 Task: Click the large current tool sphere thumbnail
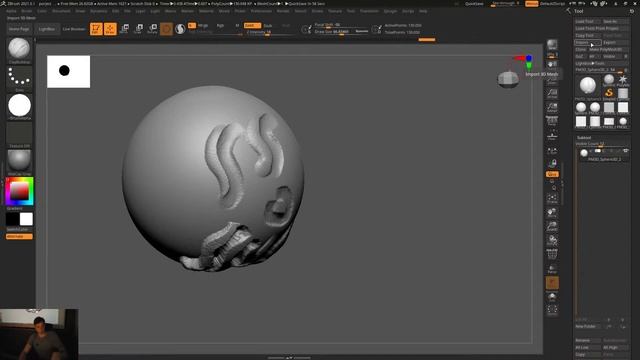point(588,86)
